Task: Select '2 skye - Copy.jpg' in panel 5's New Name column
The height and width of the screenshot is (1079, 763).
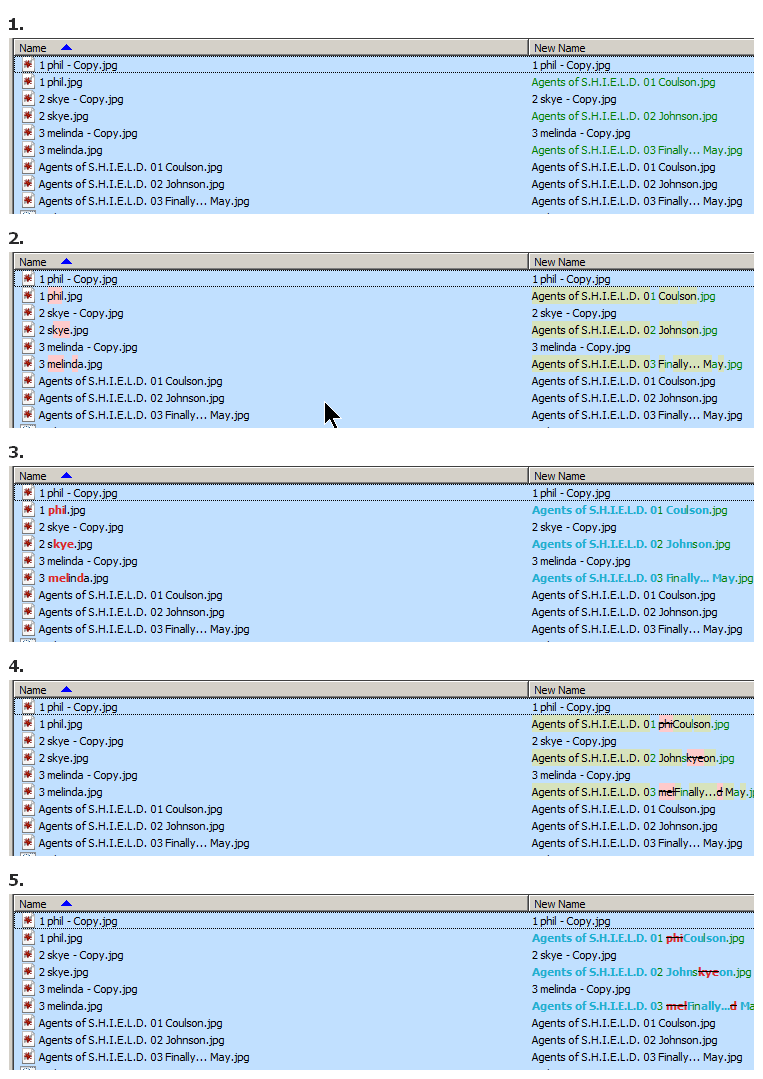Action: pos(574,955)
